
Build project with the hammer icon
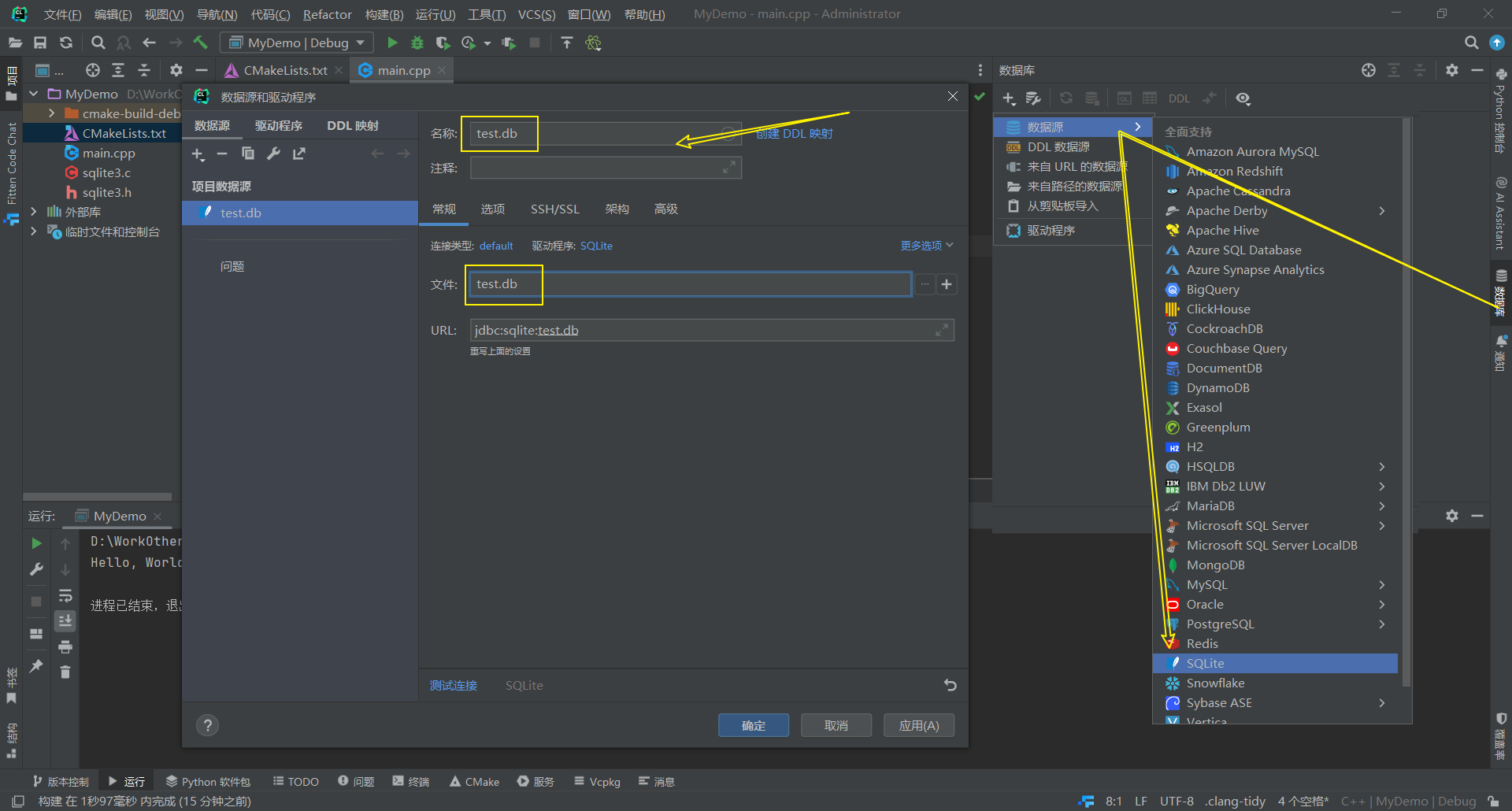tap(201, 43)
